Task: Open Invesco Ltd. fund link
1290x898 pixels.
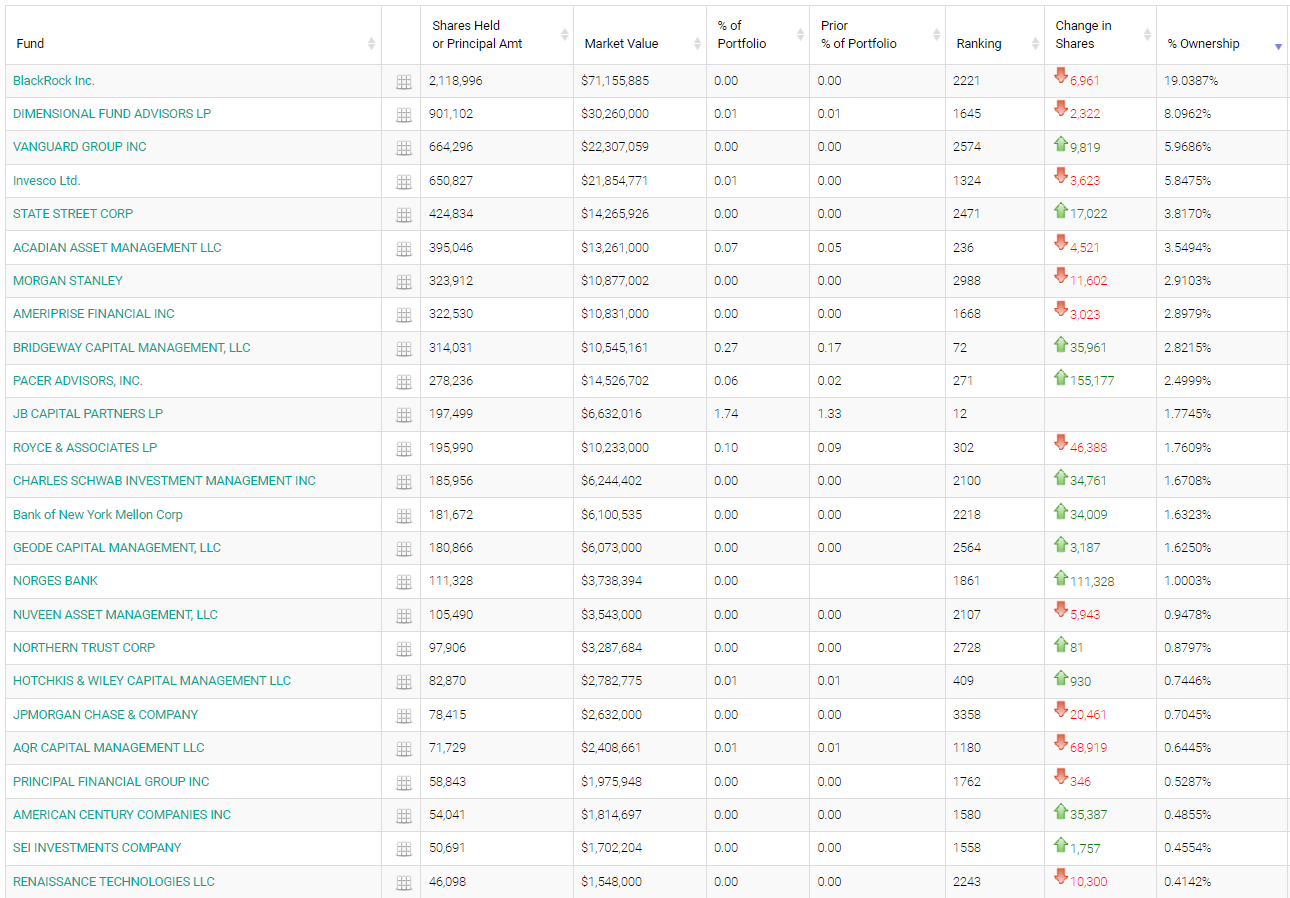Action: pos(47,180)
